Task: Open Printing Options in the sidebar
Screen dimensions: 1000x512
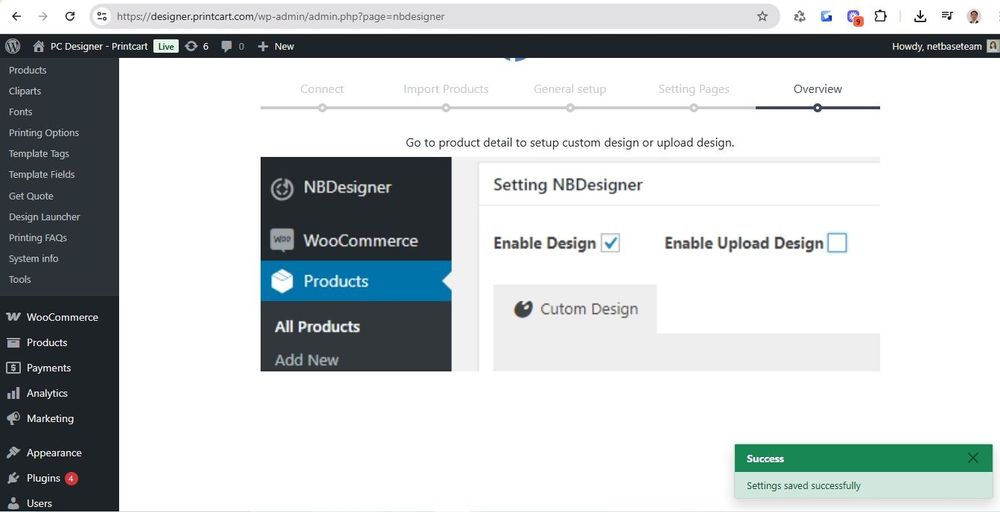Action: (44, 133)
